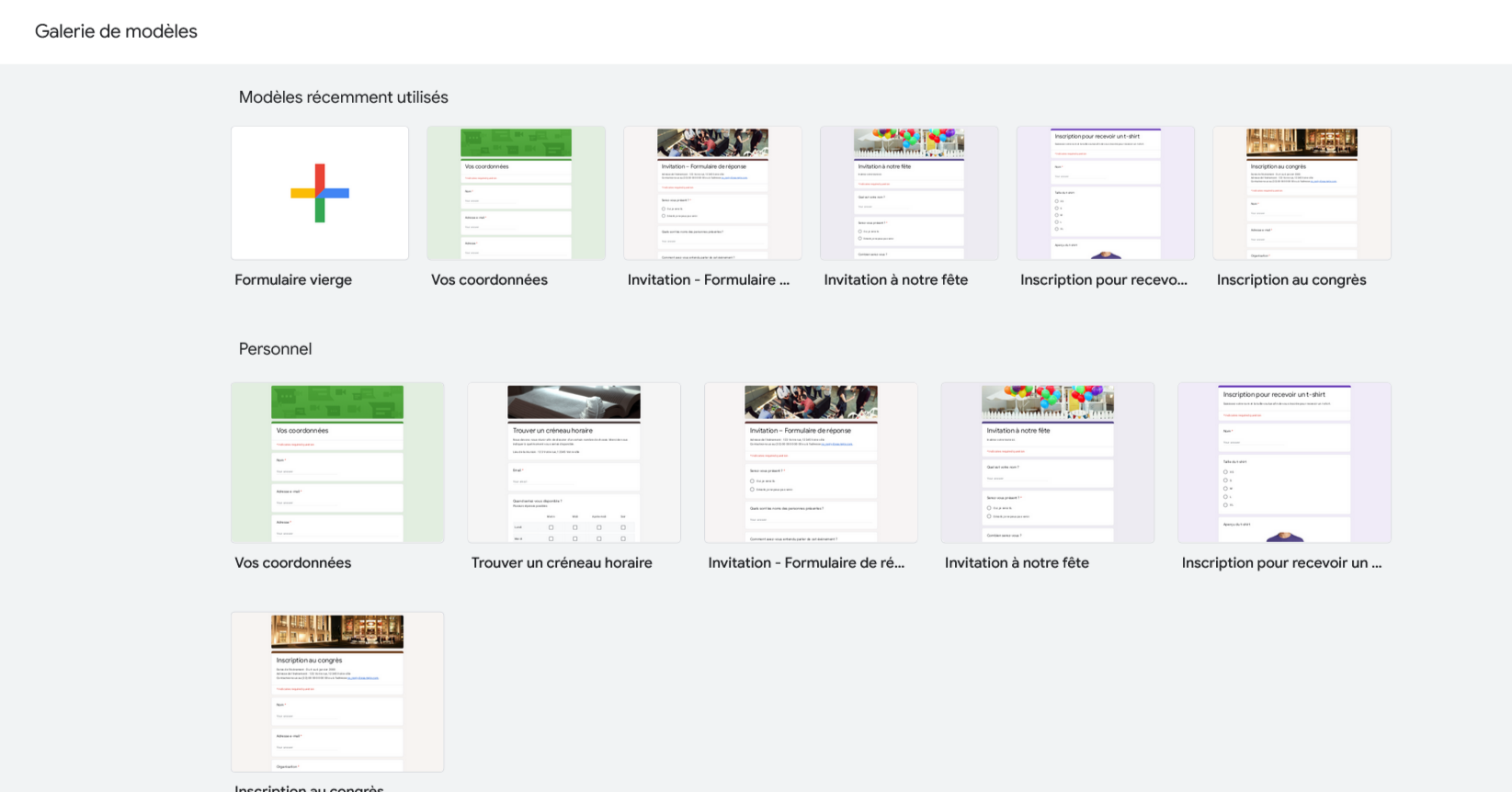Open the Personnel 'Inscription pour recevoir un ...' thumbnail
The height and width of the screenshot is (792, 1512).
(x=1284, y=463)
